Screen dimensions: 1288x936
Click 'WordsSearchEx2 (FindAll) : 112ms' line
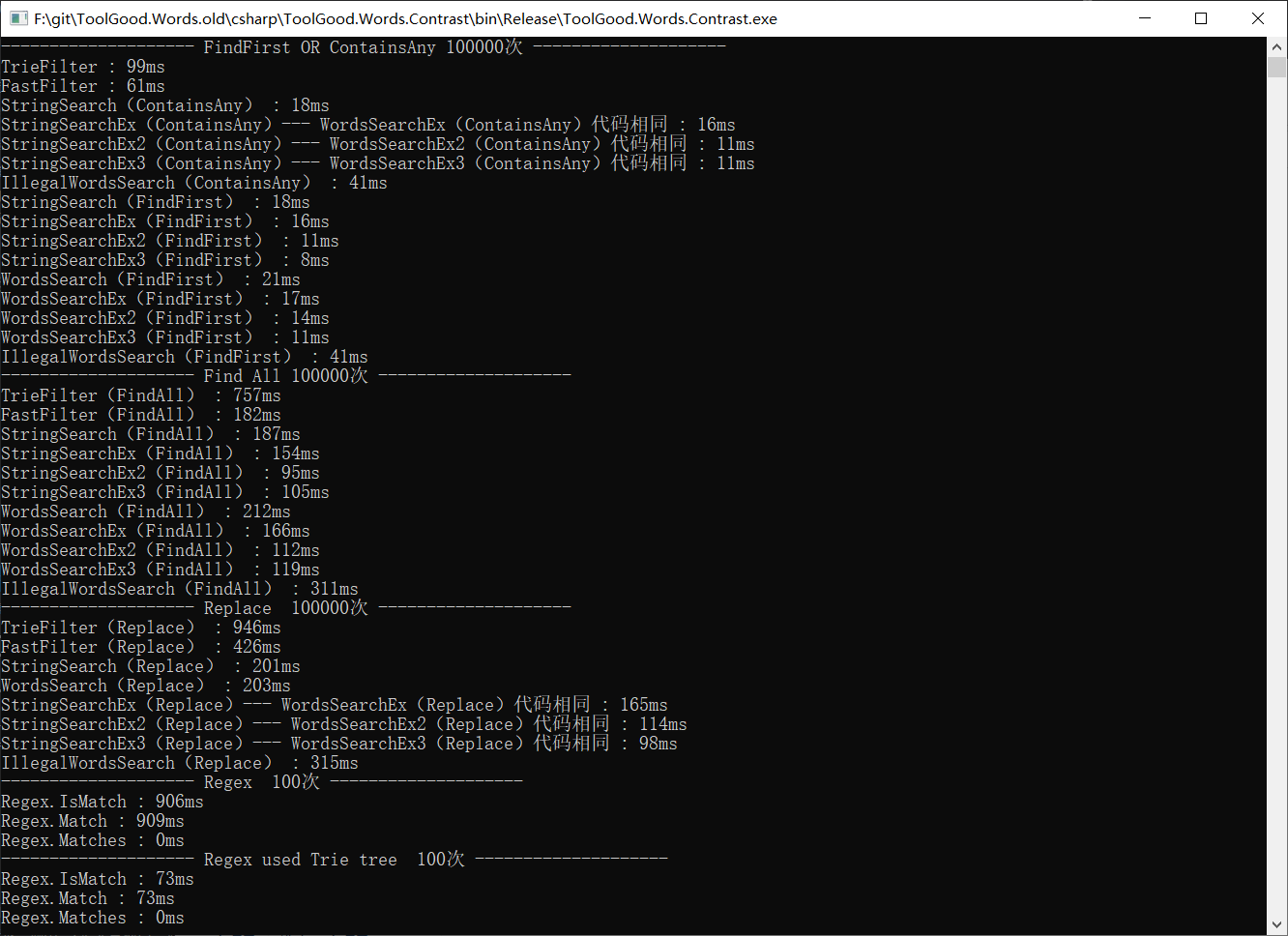(161, 550)
